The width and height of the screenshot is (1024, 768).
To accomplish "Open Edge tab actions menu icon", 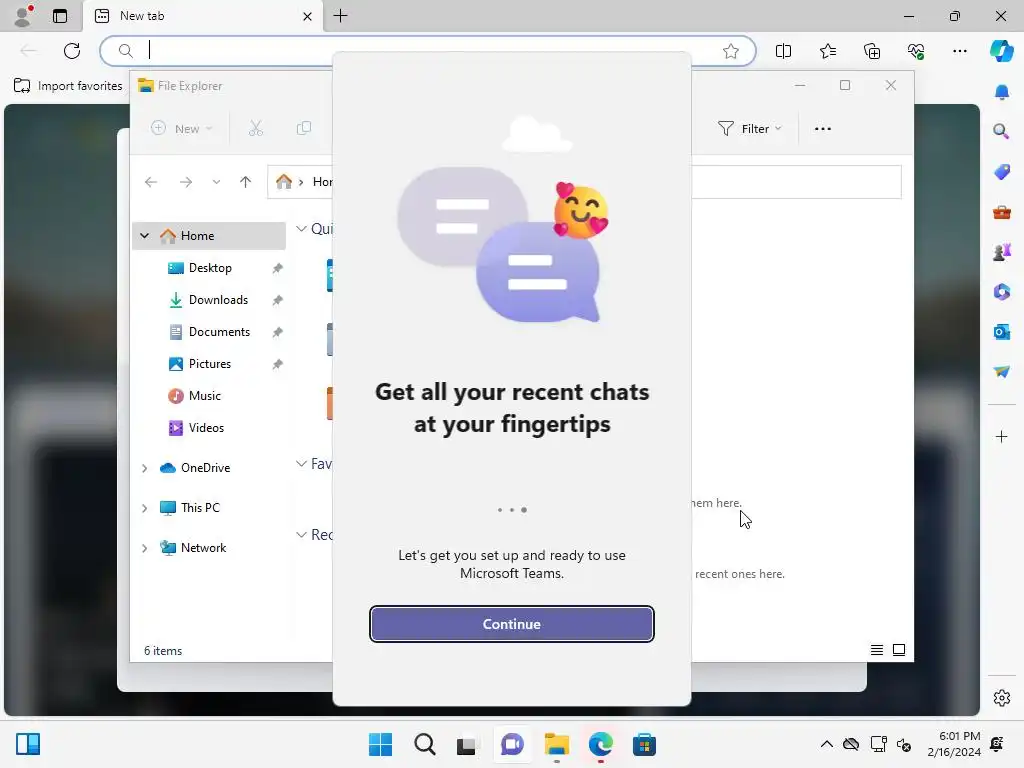I will [x=60, y=16].
